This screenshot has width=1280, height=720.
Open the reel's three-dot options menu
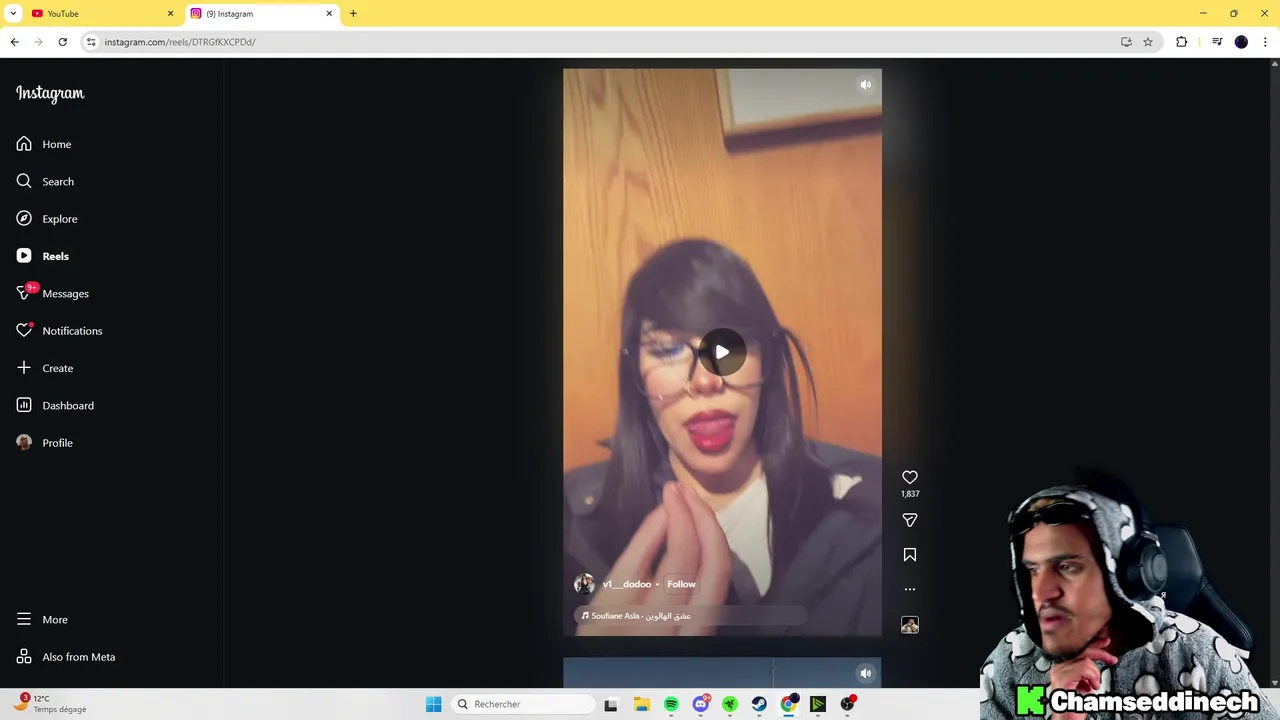click(x=910, y=589)
